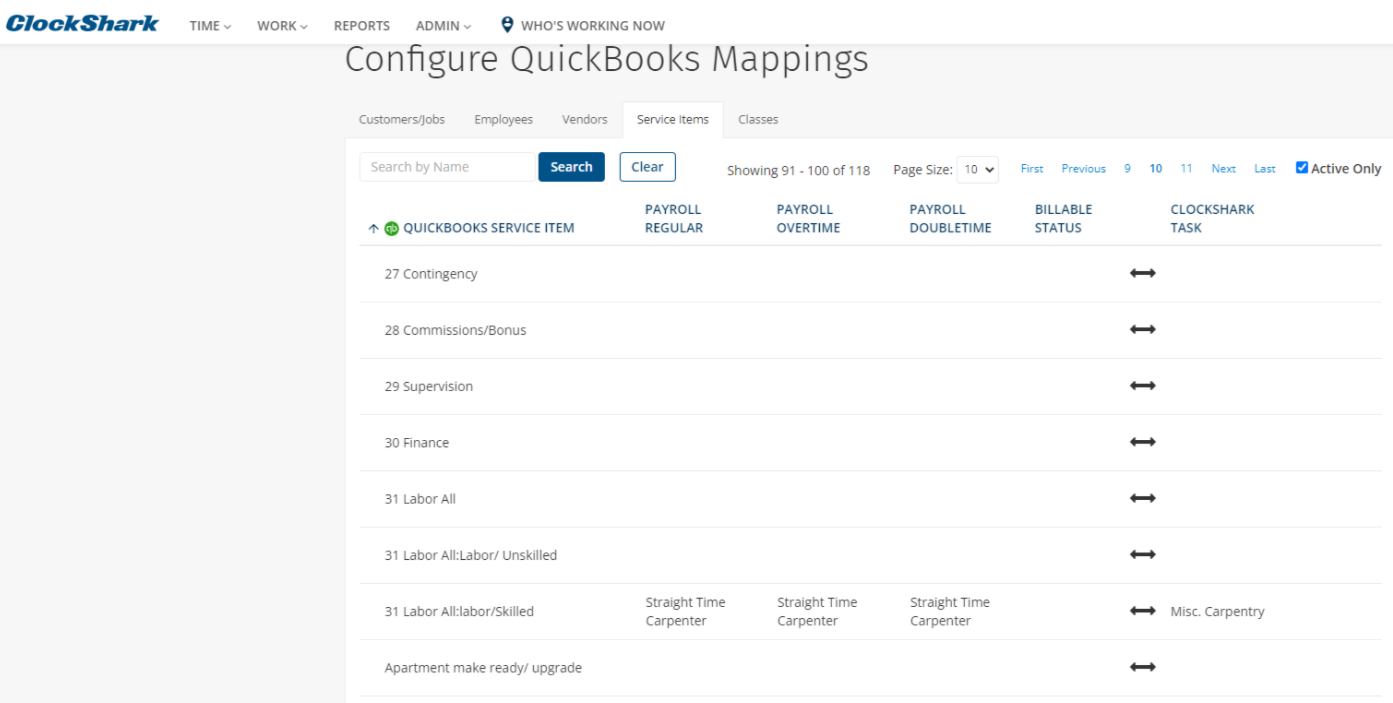Click the Showing 91 - 100 of 118 text
This screenshot has width=1393, height=703.
point(798,170)
